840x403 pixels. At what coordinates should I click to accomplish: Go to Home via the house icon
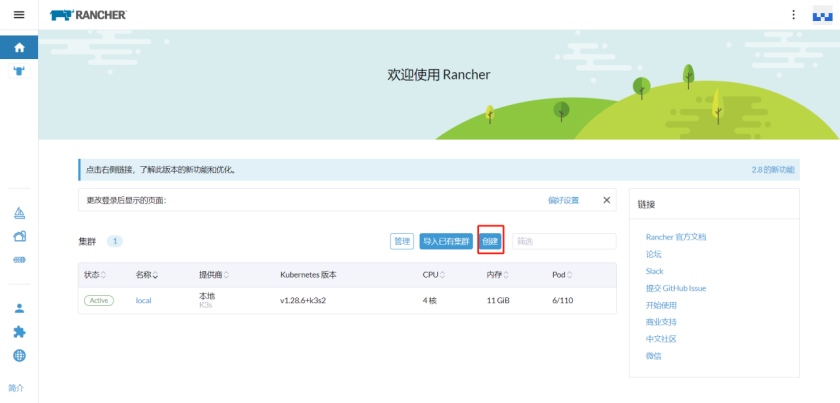(19, 47)
